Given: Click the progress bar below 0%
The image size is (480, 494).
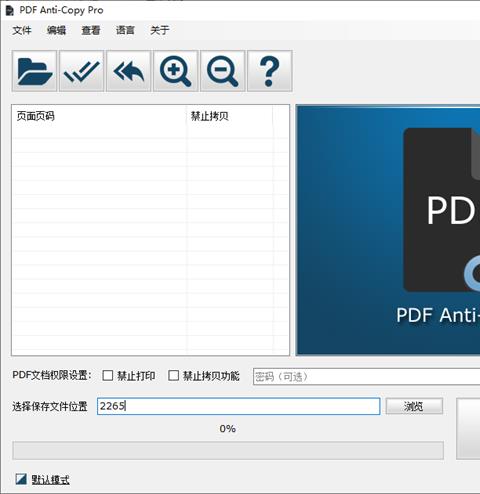Looking at the screenshot, I should pos(228,450).
